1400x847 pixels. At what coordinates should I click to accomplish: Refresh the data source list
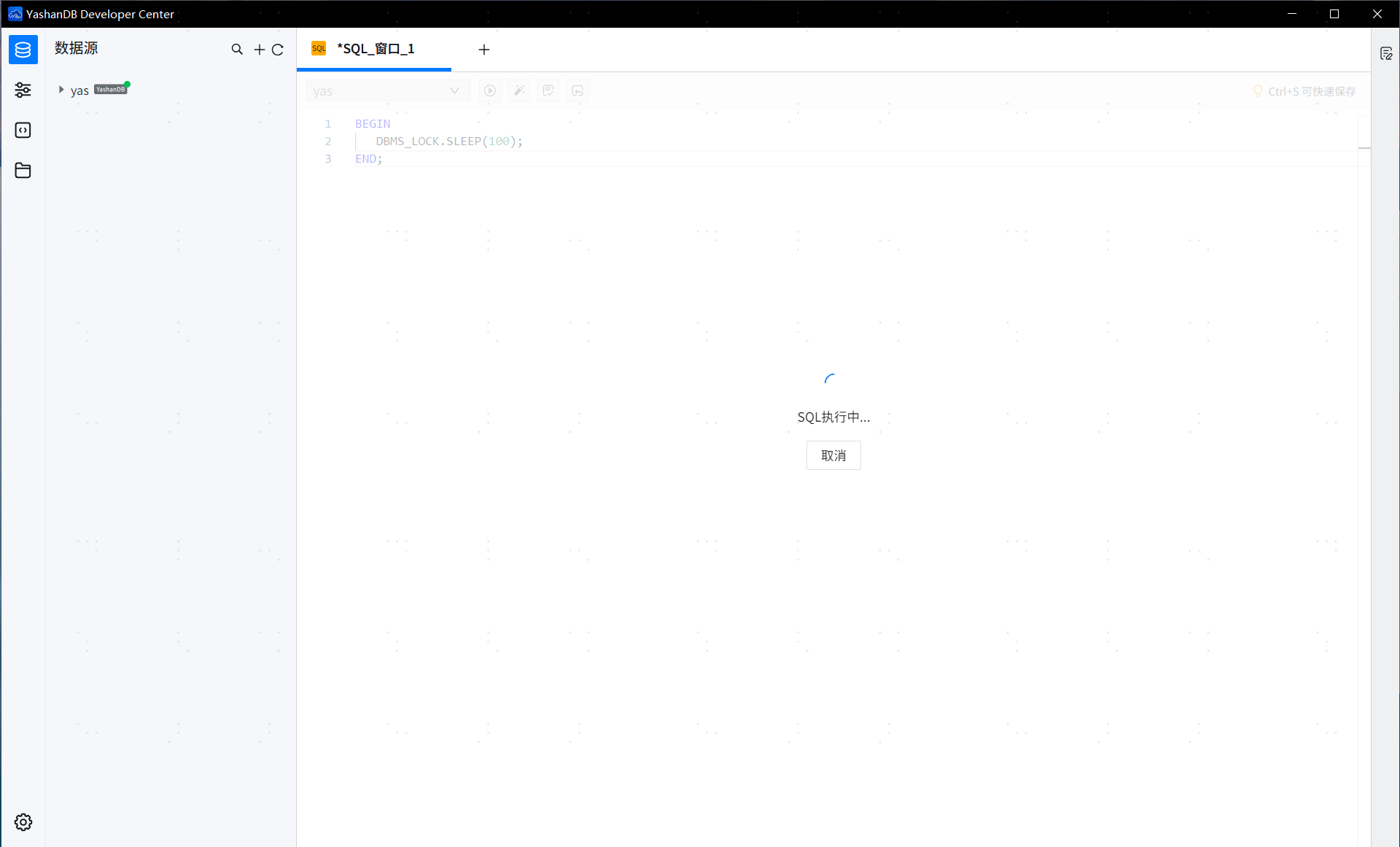(x=278, y=50)
